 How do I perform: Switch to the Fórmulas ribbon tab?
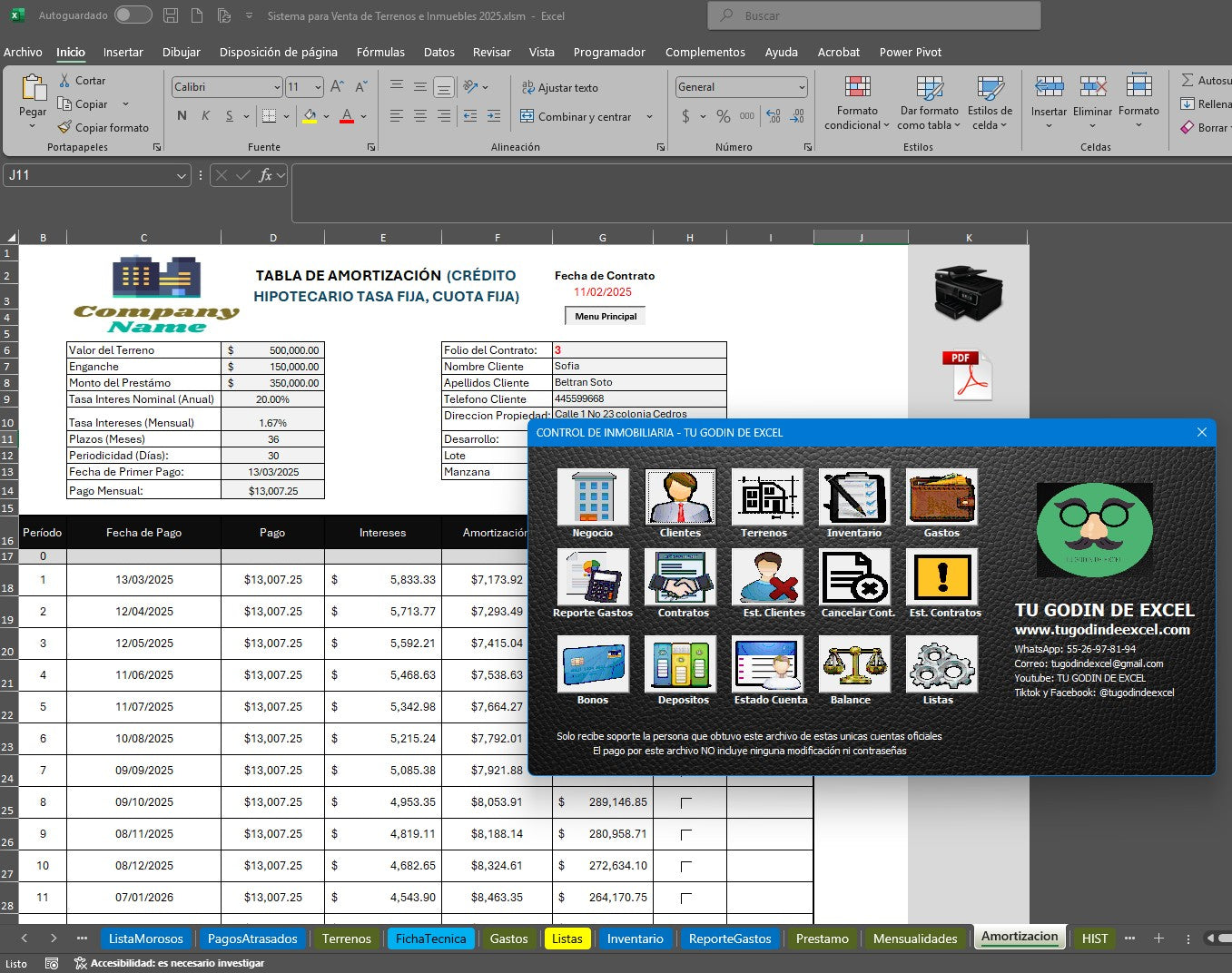(380, 52)
